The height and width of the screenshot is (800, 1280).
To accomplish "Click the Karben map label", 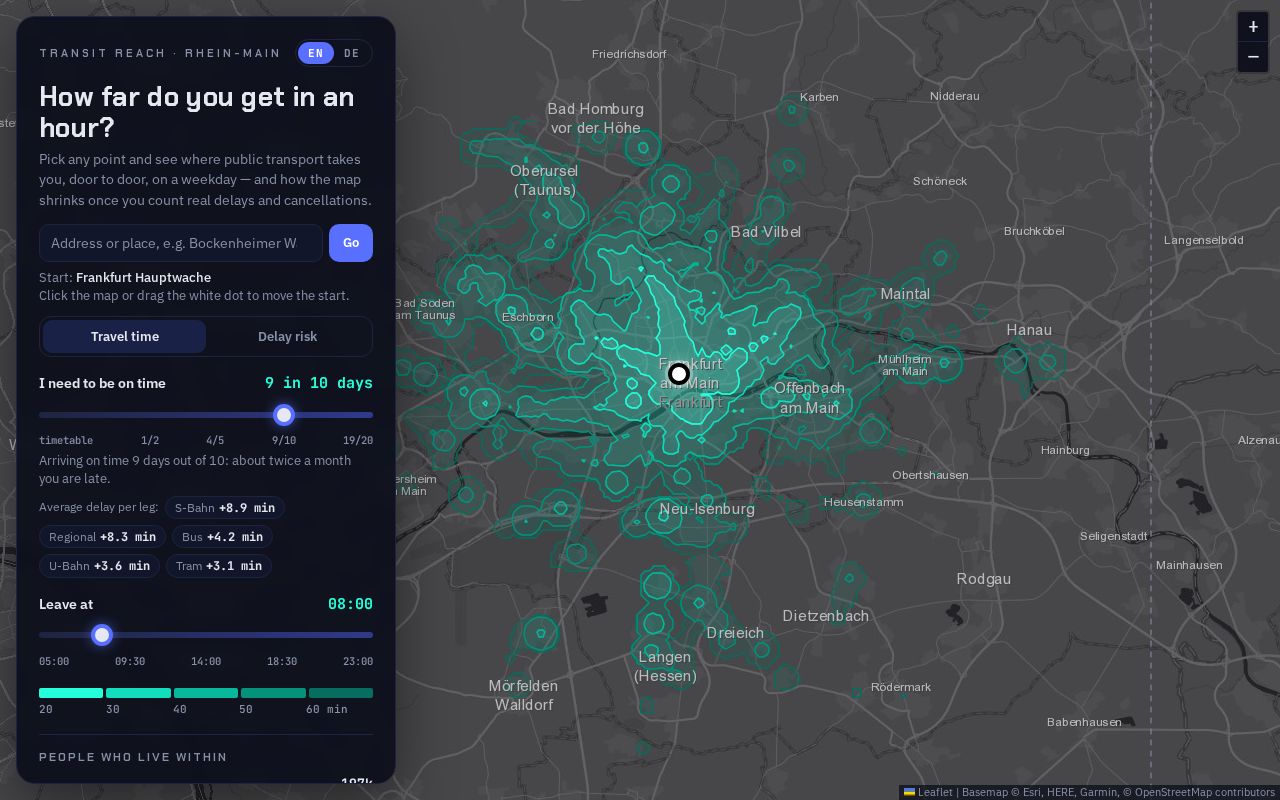I will [820, 97].
